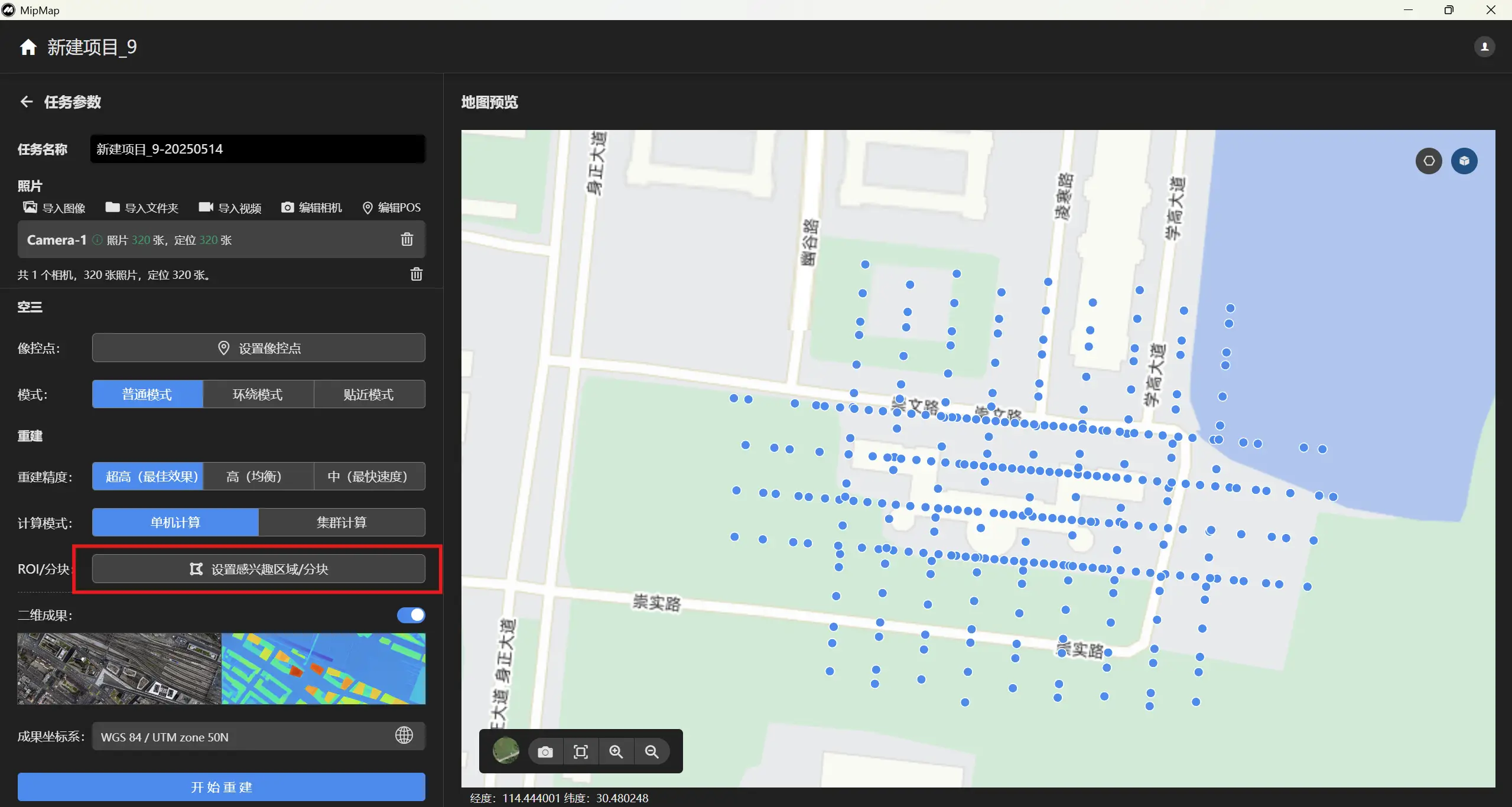The width and height of the screenshot is (1512, 807).
Task: Select 环绕模式 mode option
Action: (x=258, y=394)
